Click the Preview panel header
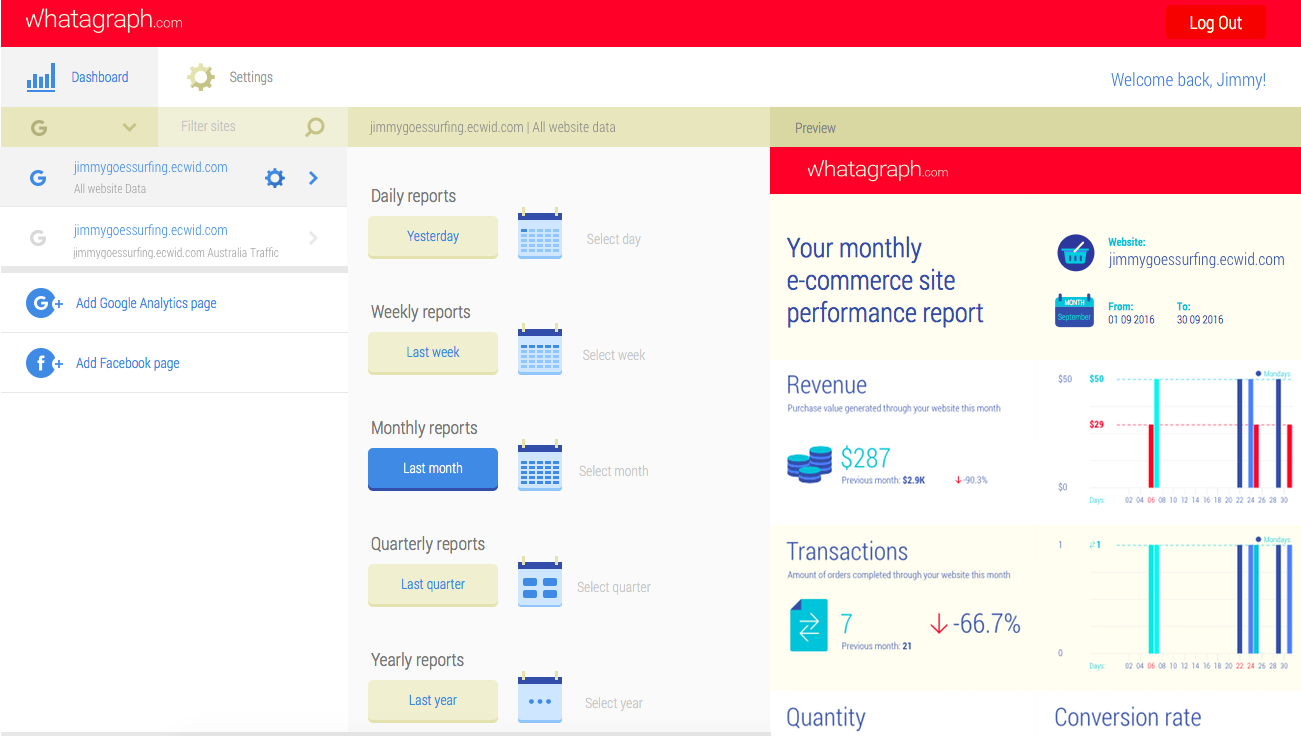Image resolution: width=1301 pixels, height=736 pixels. point(1035,128)
